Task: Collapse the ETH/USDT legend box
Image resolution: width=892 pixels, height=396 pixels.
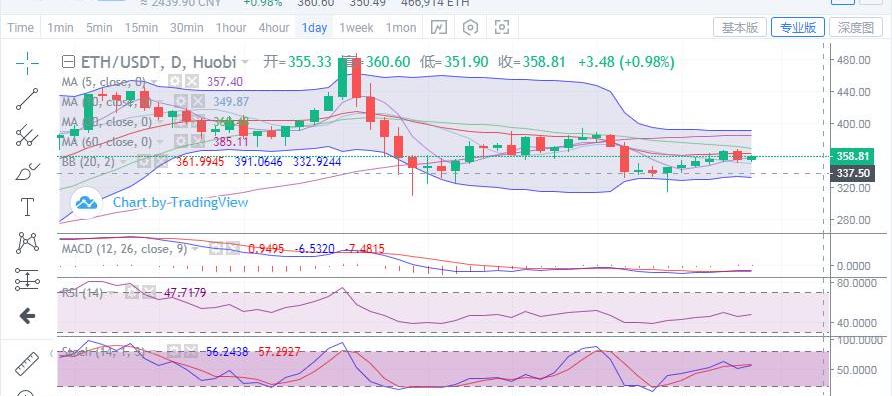Action: pos(68,61)
